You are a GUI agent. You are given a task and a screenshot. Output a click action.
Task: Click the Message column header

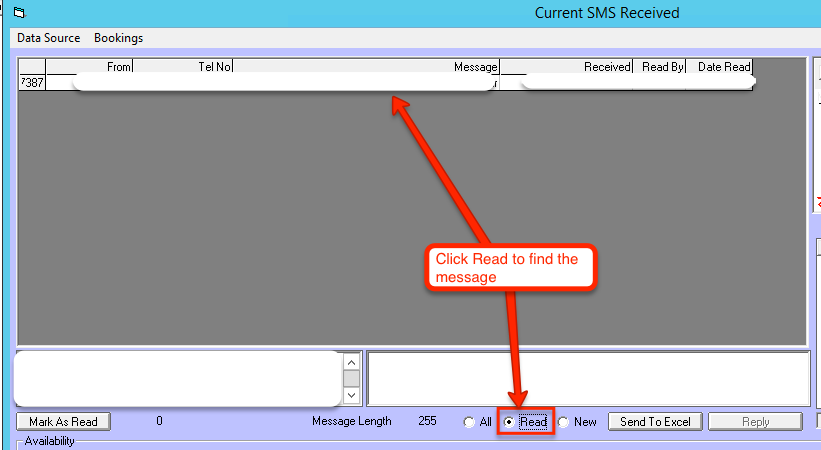click(366, 67)
